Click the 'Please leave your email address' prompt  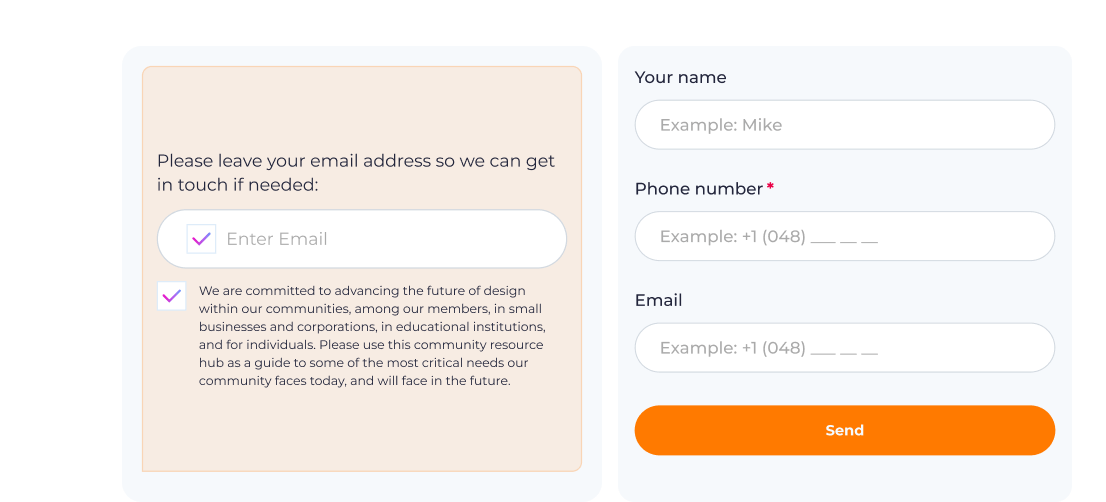(x=355, y=161)
